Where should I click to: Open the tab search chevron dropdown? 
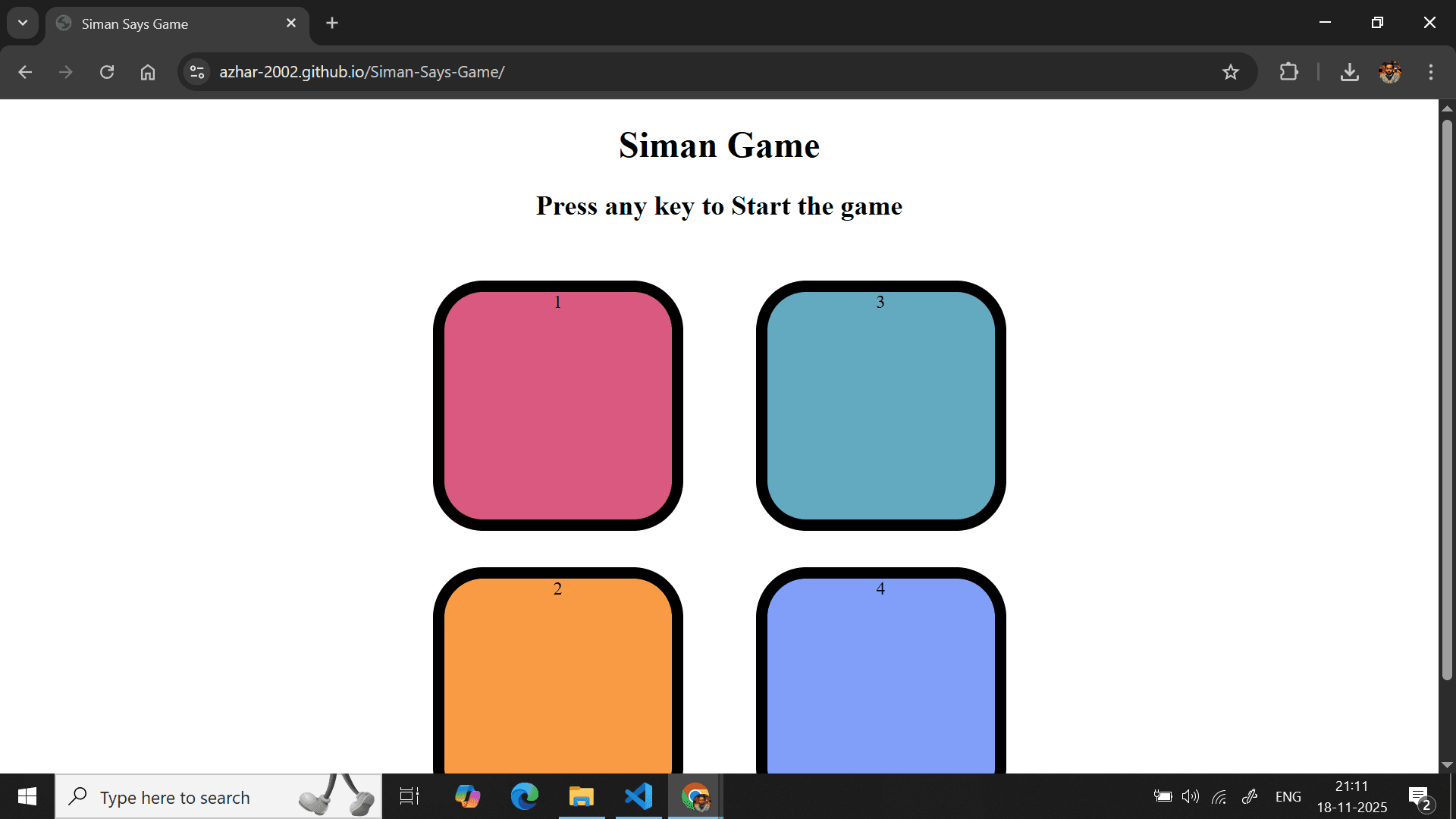pyautogui.click(x=22, y=23)
